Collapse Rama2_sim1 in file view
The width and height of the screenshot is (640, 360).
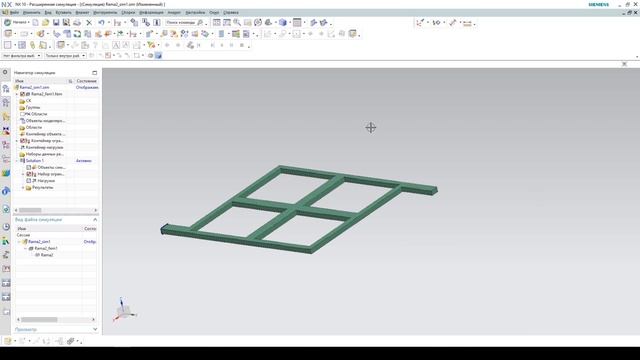point(19,242)
